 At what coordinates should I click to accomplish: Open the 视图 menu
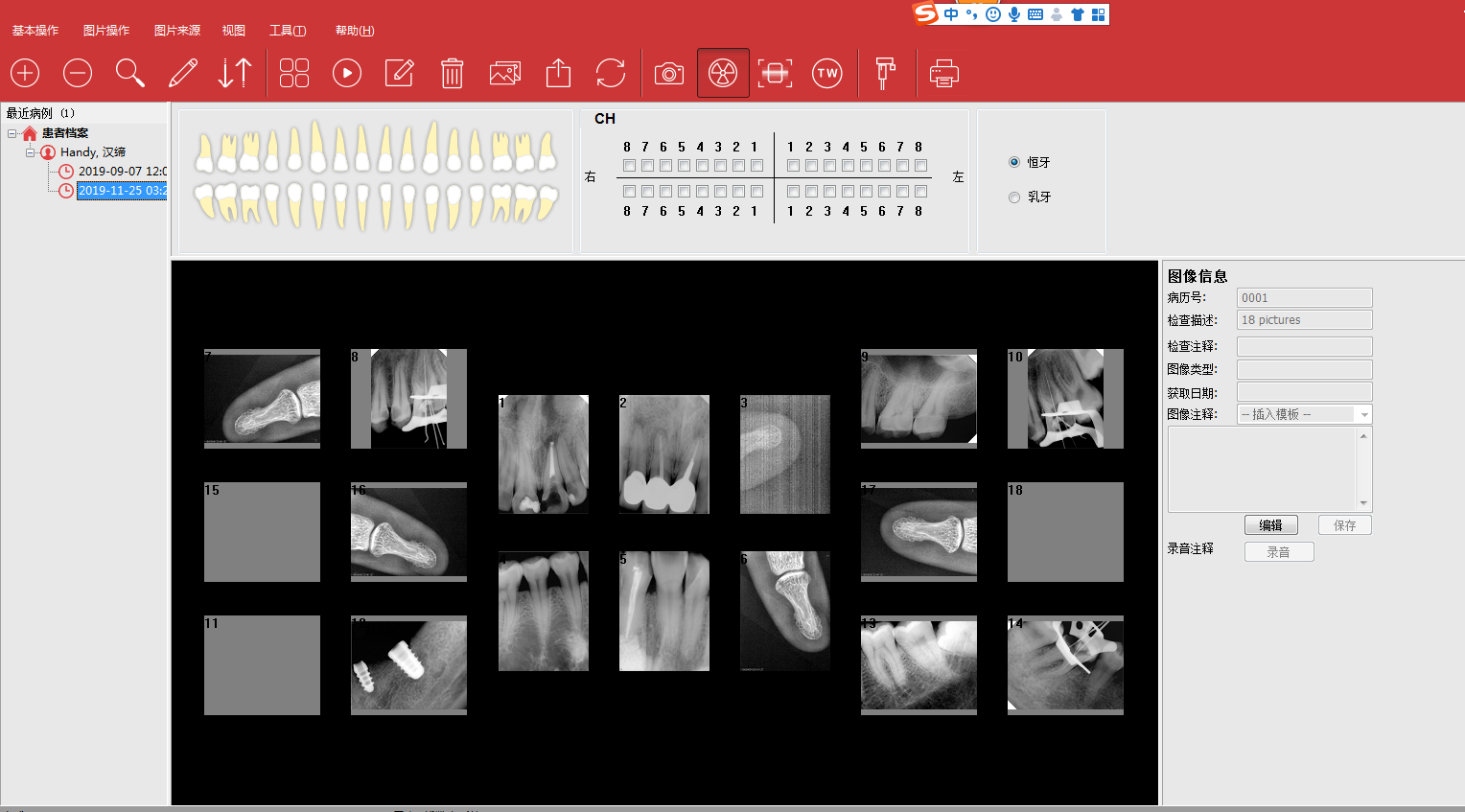point(234,31)
